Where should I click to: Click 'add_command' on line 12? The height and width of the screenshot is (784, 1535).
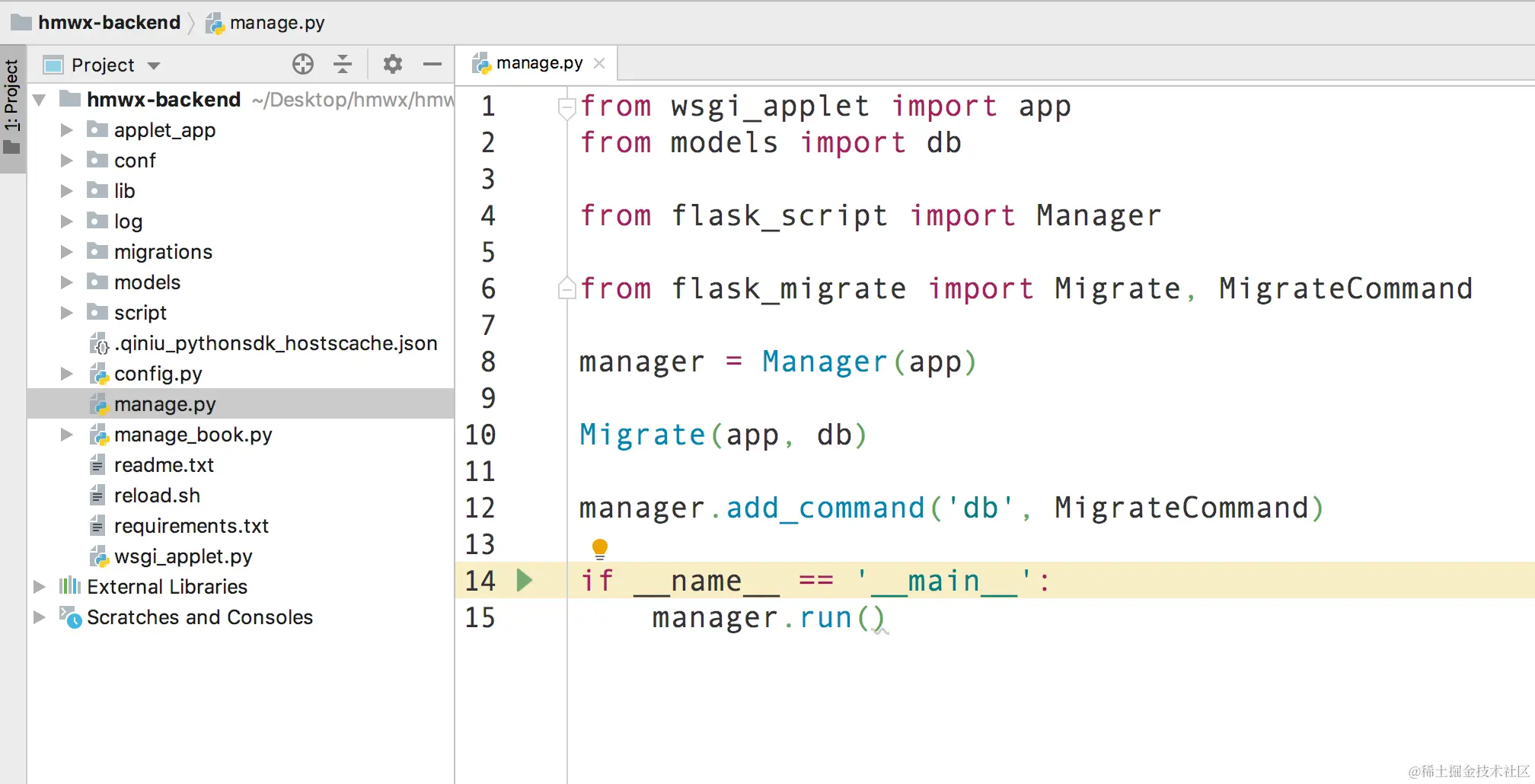pyautogui.click(x=825, y=508)
